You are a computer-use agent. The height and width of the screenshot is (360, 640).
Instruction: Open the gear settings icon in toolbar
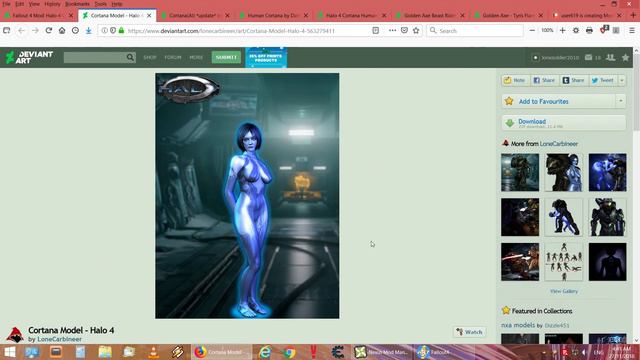tap(576, 31)
